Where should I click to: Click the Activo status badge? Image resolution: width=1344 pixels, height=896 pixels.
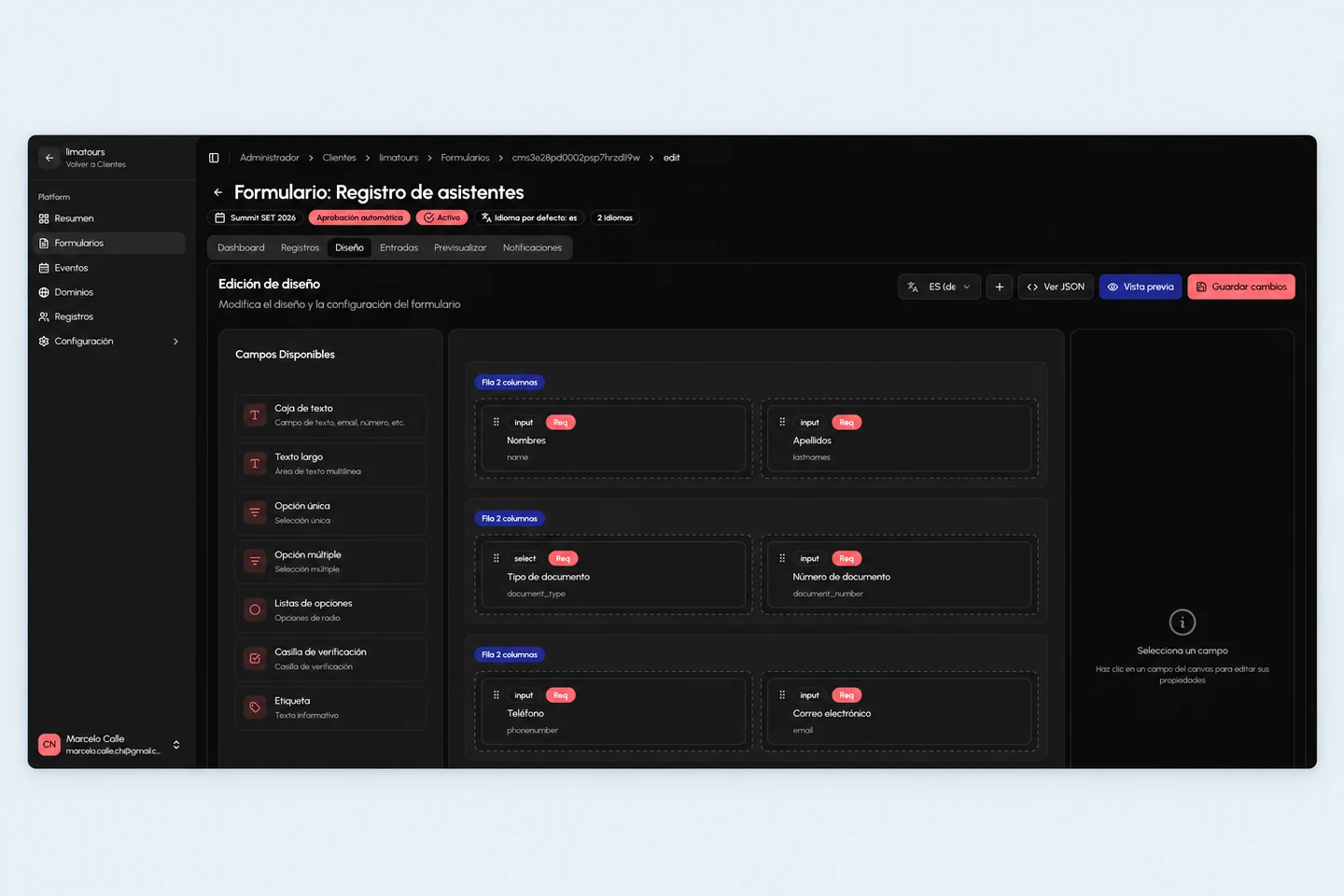[x=442, y=217]
